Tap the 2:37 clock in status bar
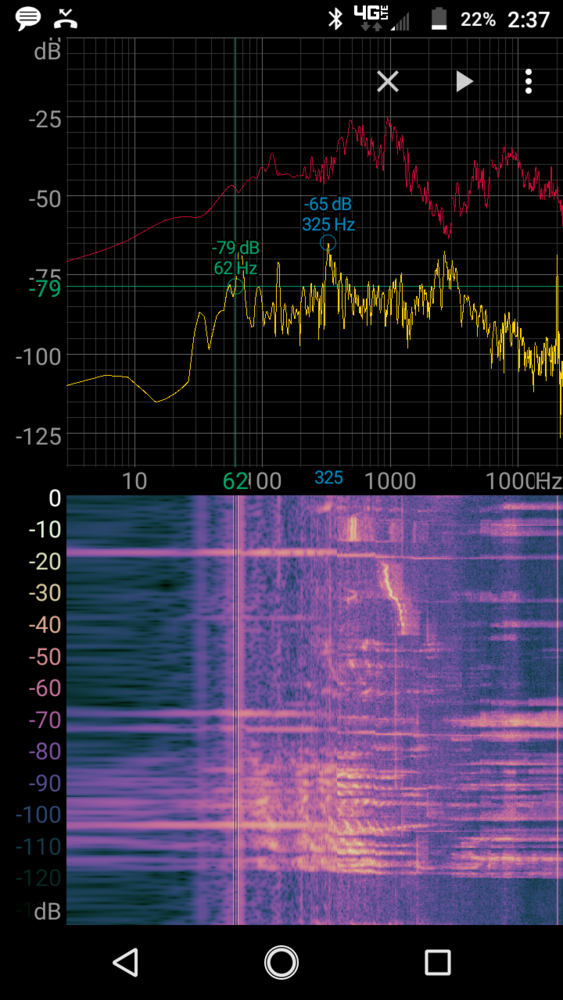 point(528,20)
